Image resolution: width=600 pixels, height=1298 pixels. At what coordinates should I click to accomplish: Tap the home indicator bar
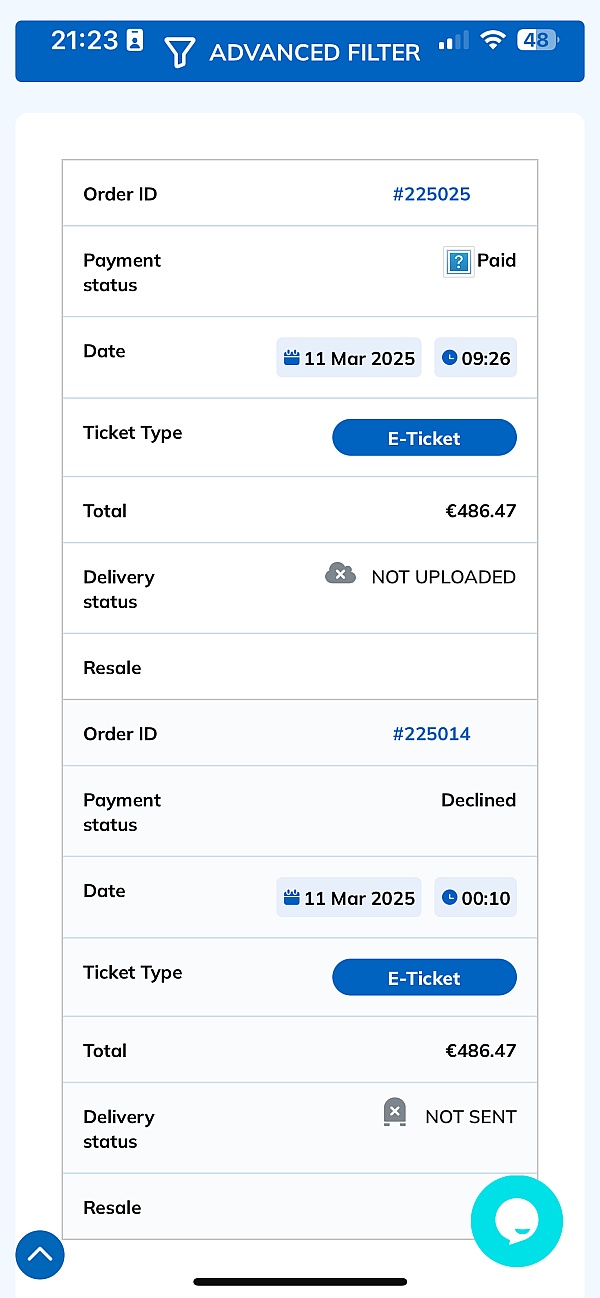click(x=300, y=1281)
